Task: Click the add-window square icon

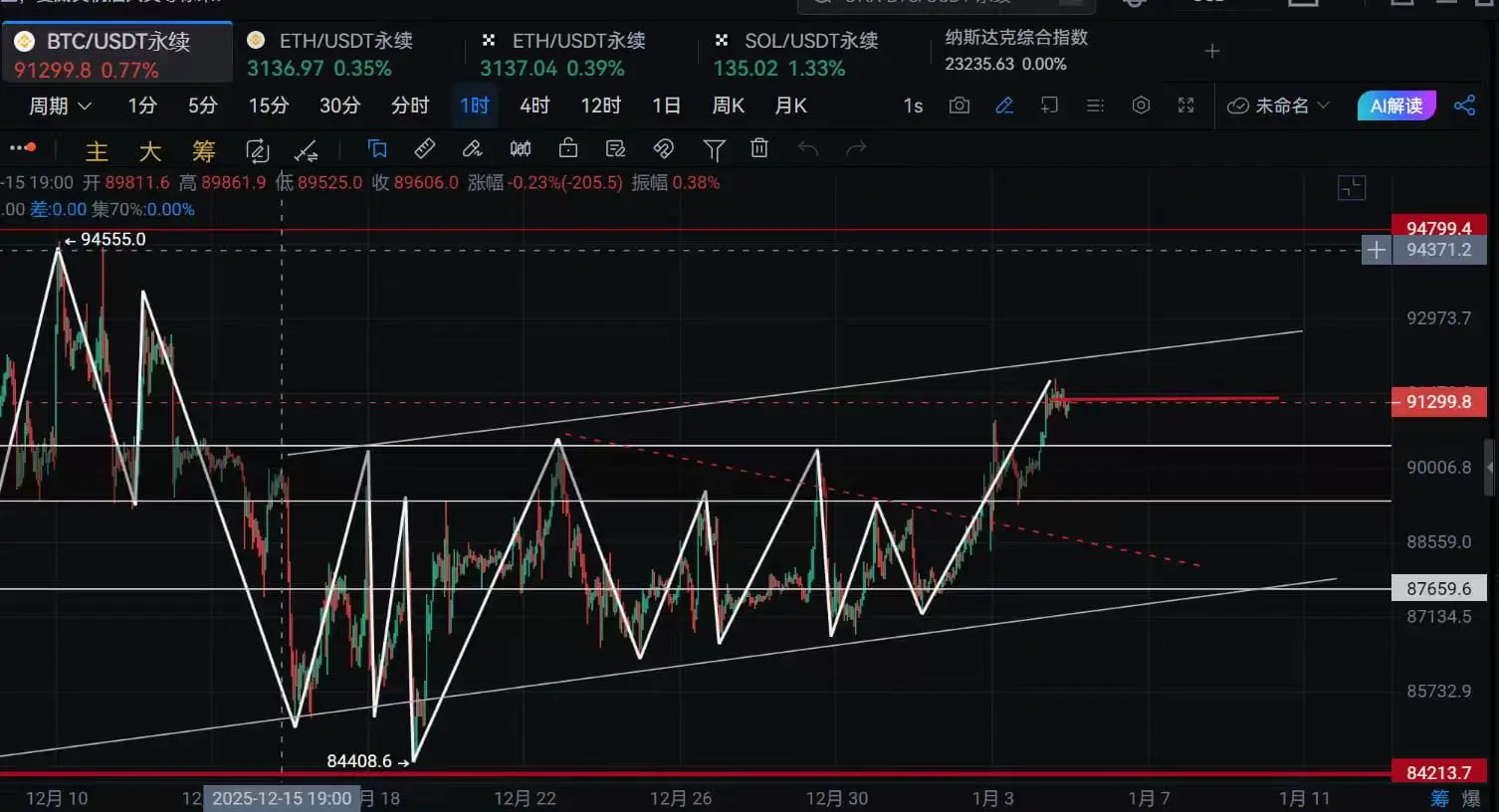Action: tap(1049, 105)
